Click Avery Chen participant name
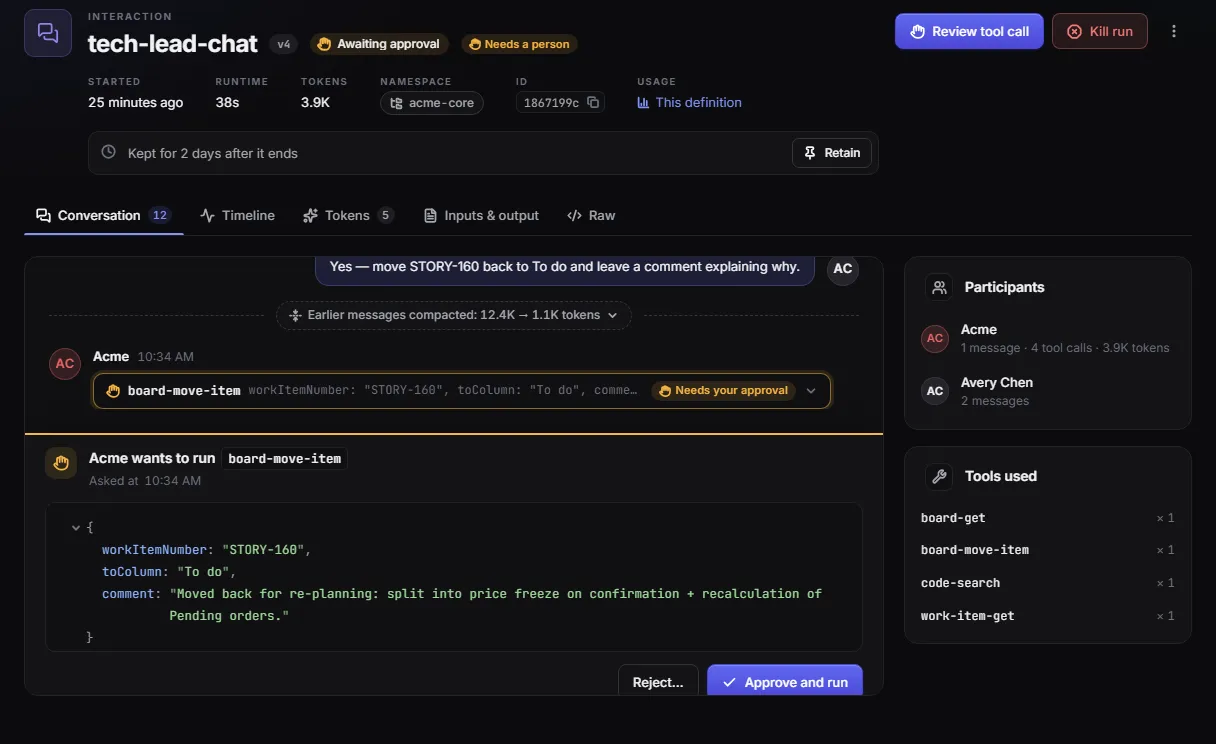1216x744 pixels. click(996, 382)
